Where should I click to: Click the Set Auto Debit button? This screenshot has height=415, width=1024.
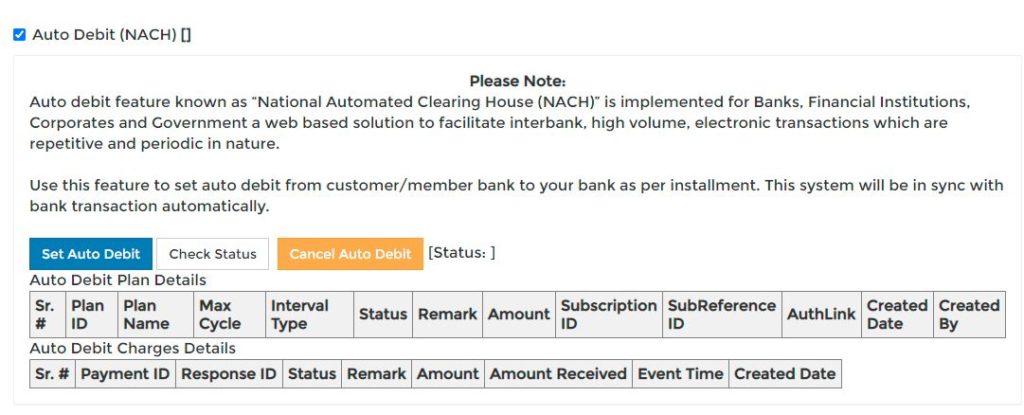pyautogui.click(x=91, y=254)
